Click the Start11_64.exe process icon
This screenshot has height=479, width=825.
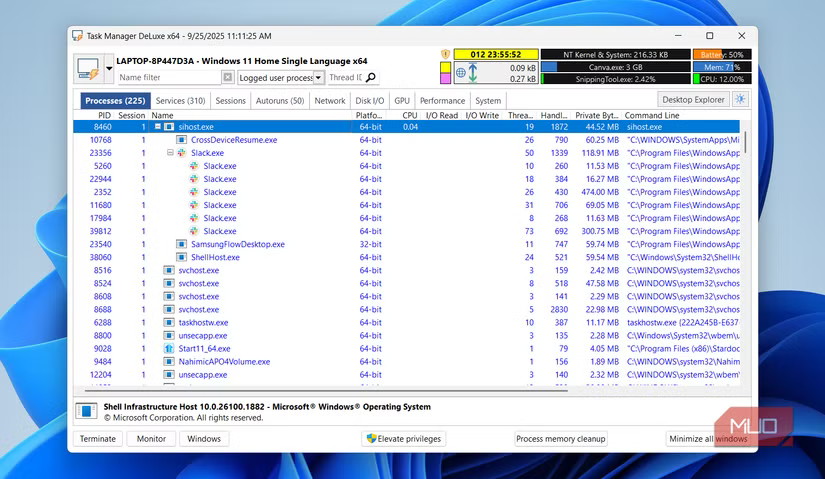coord(169,348)
